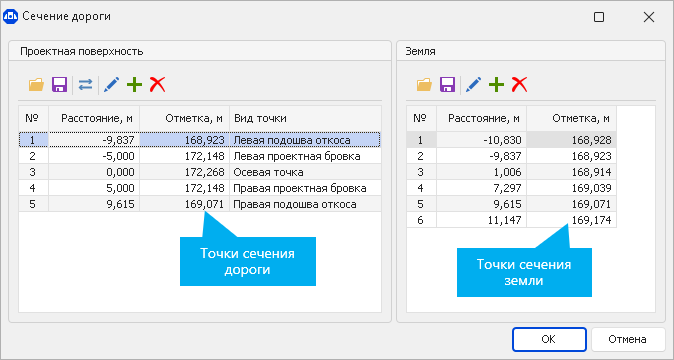Open file icon in Проектная поверхность toolbar

coord(37,84)
